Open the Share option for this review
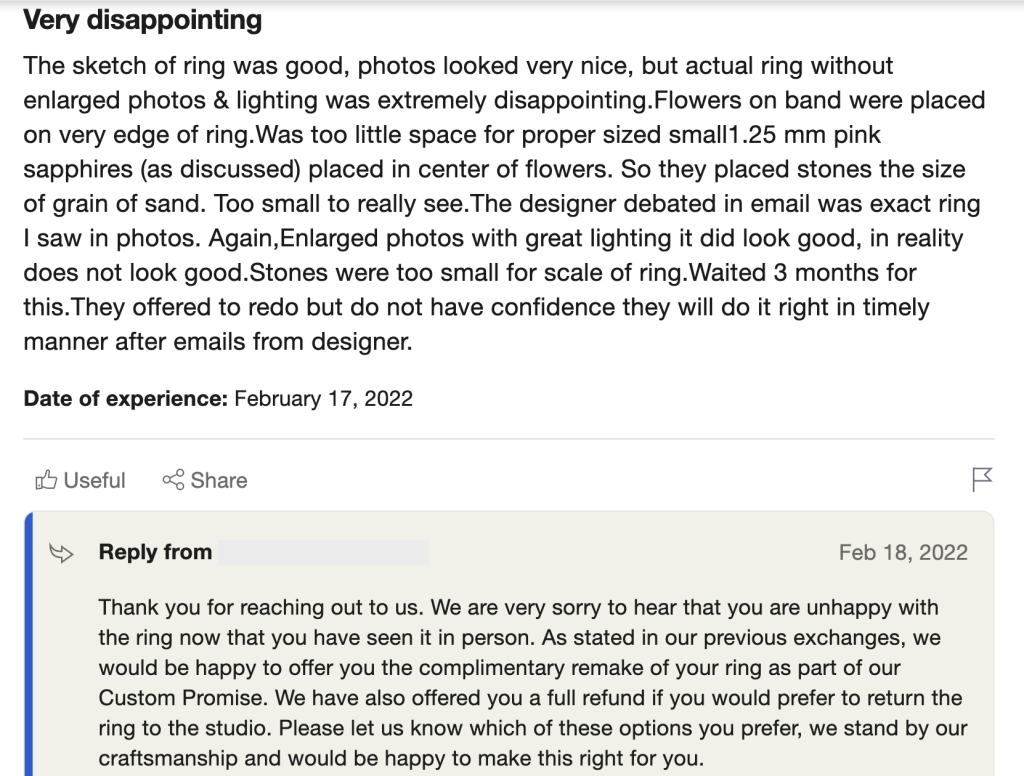This screenshot has width=1024, height=776. (x=205, y=480)
